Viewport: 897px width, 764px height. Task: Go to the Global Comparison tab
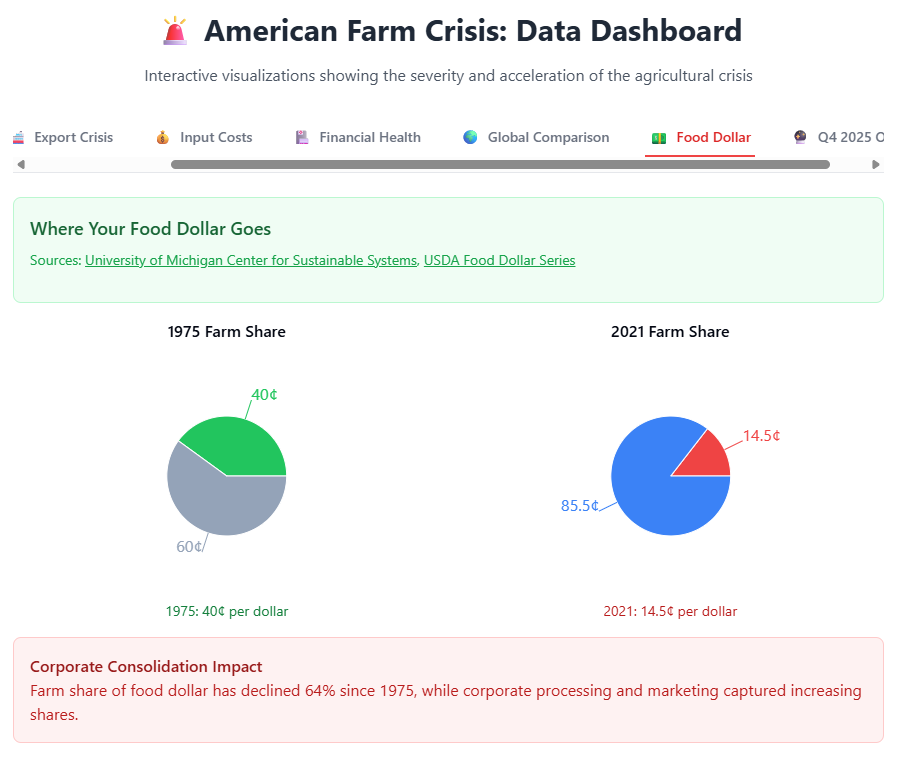(x=548, y=138)
